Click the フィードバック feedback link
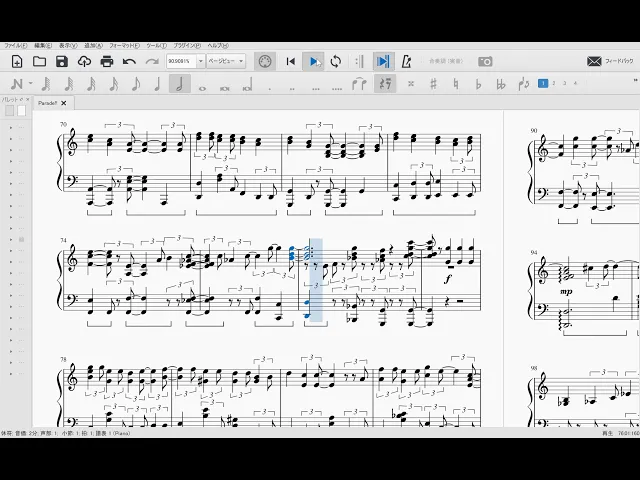This screenshot has height=480, width=640. (x=619, y=61)
